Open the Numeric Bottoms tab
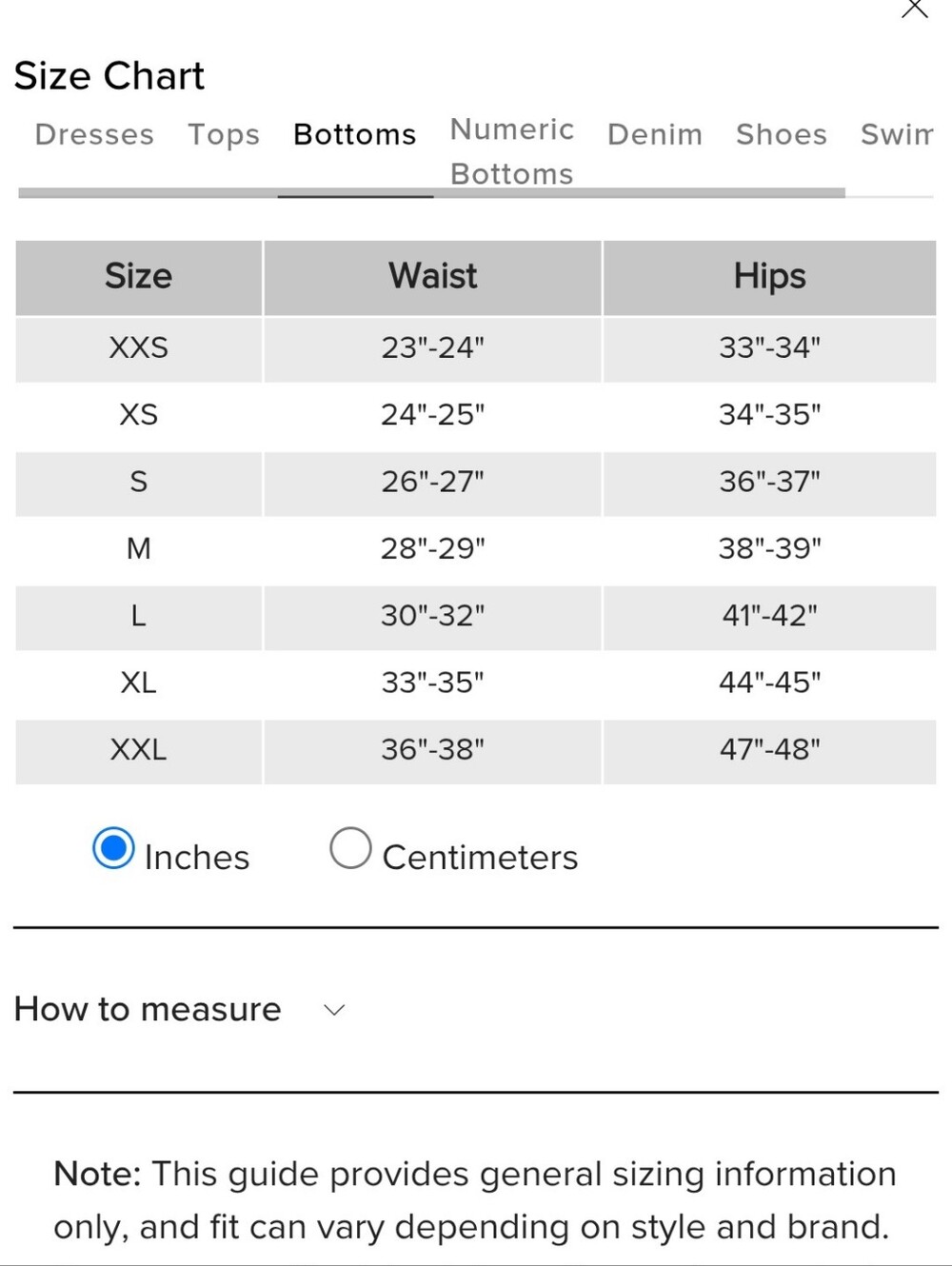This screenshot has height=1266, width=952. pyautogui.click(x=512, y=151)
